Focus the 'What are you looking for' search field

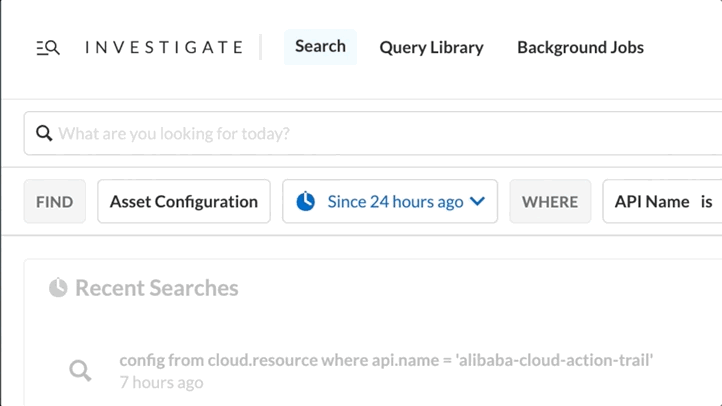click(373, 133)
